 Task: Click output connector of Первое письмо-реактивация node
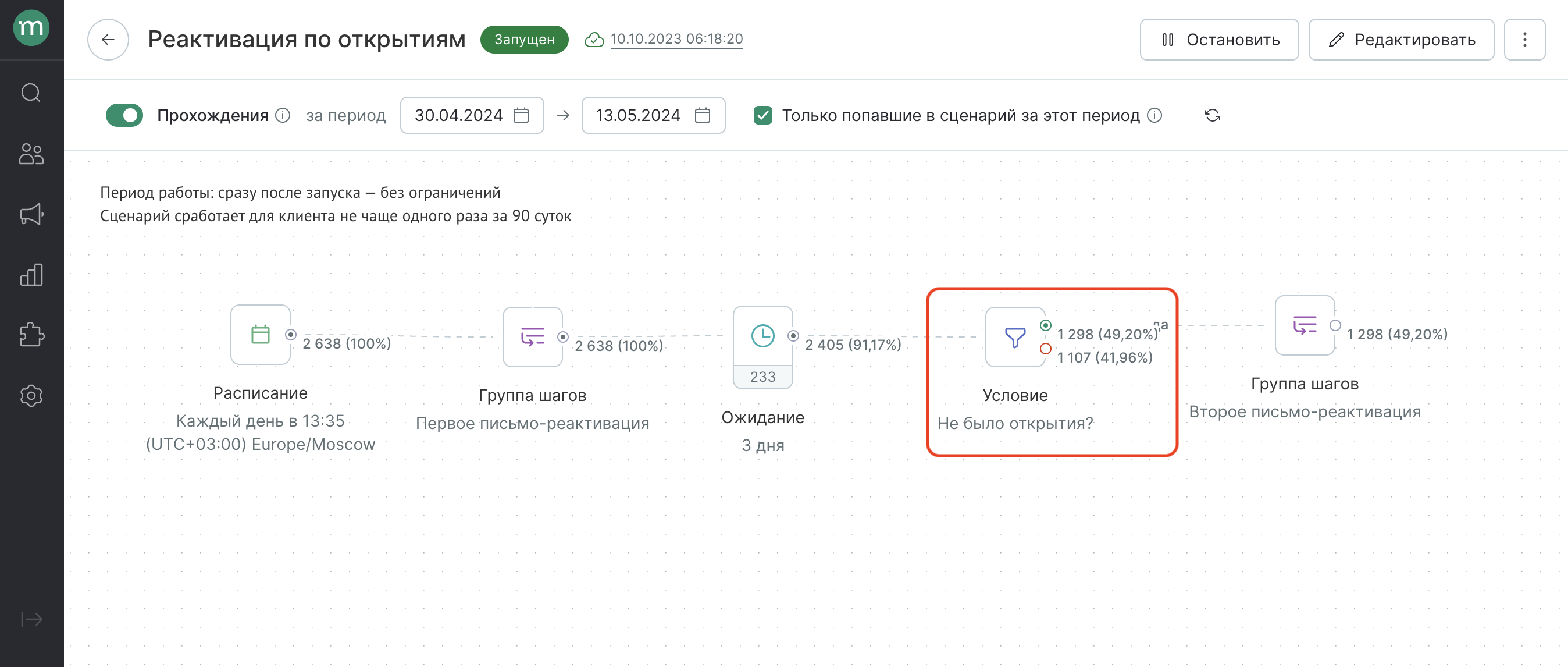pos(563,337)
